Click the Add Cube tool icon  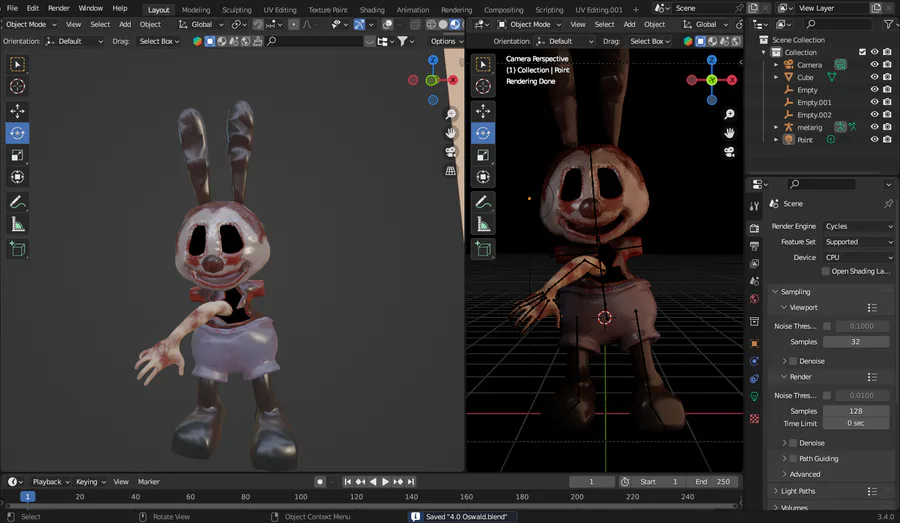click(17, 249)
